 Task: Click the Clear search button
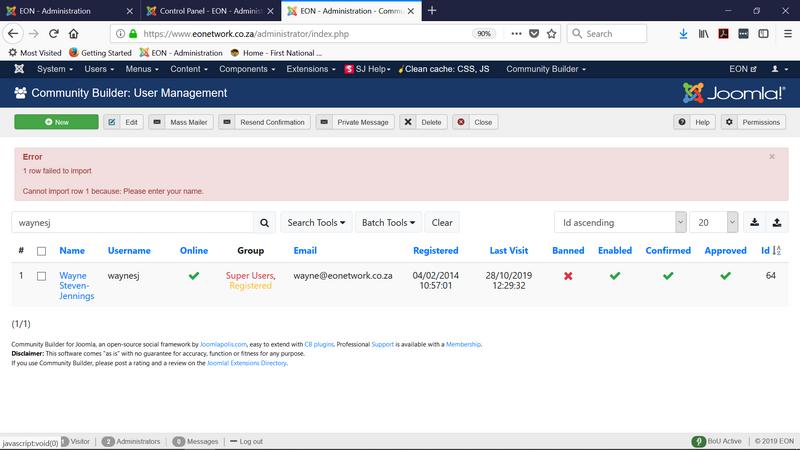pos(442,222)
